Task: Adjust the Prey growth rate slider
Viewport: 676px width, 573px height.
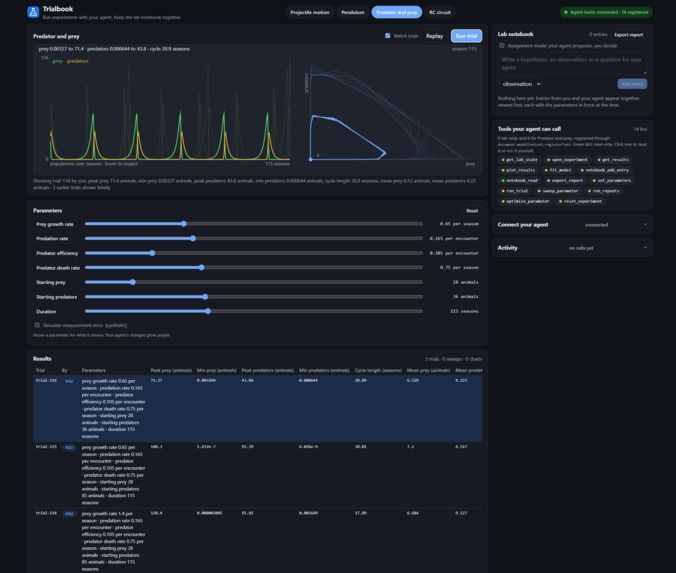Action: (x=254, y=224)
